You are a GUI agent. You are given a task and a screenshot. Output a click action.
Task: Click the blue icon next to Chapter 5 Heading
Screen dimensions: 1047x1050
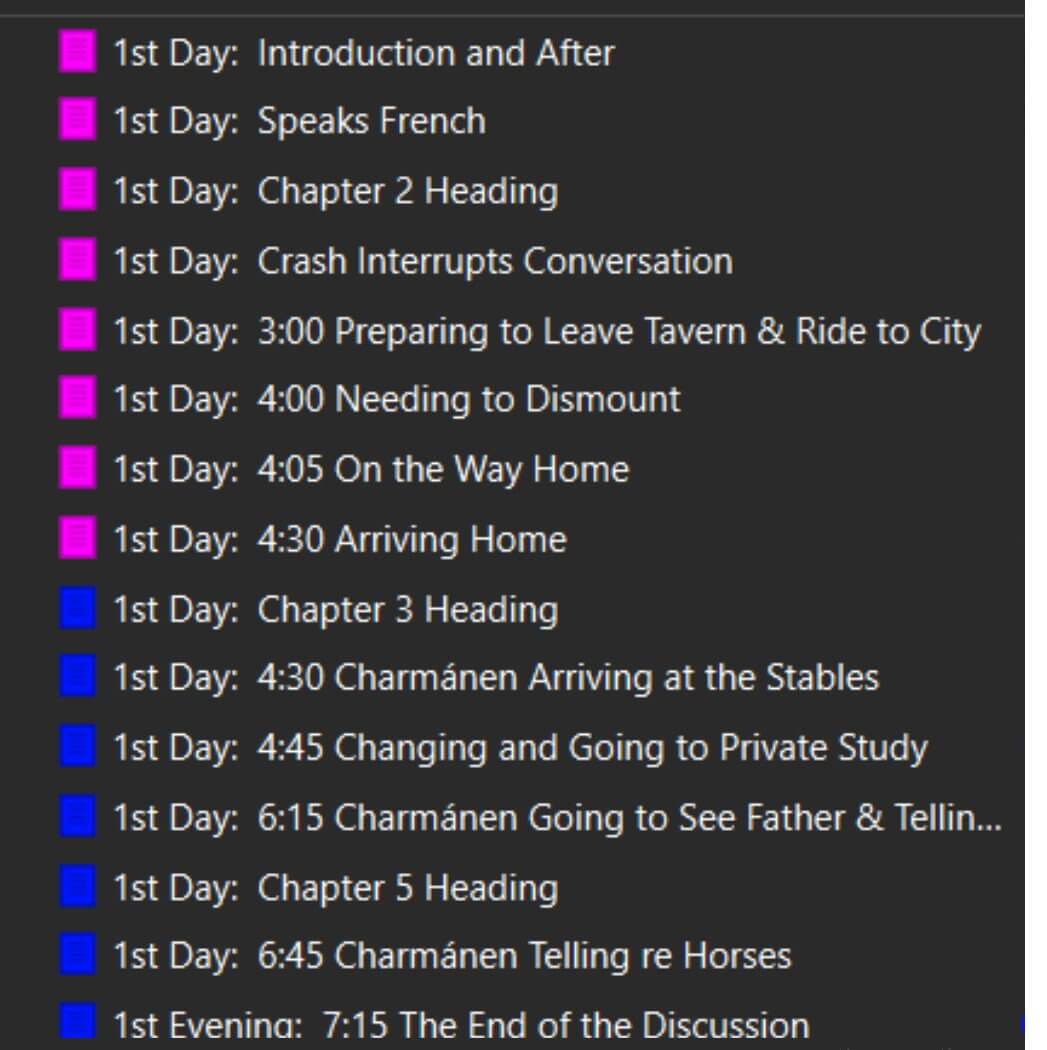[x=78, y=887]
